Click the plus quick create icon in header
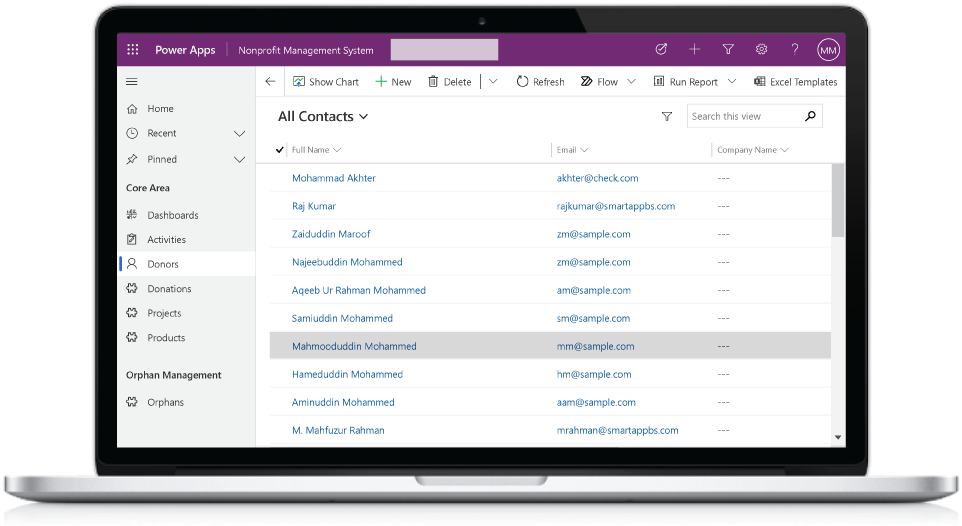This screenshot has width=962, height=526. (694, 50)
